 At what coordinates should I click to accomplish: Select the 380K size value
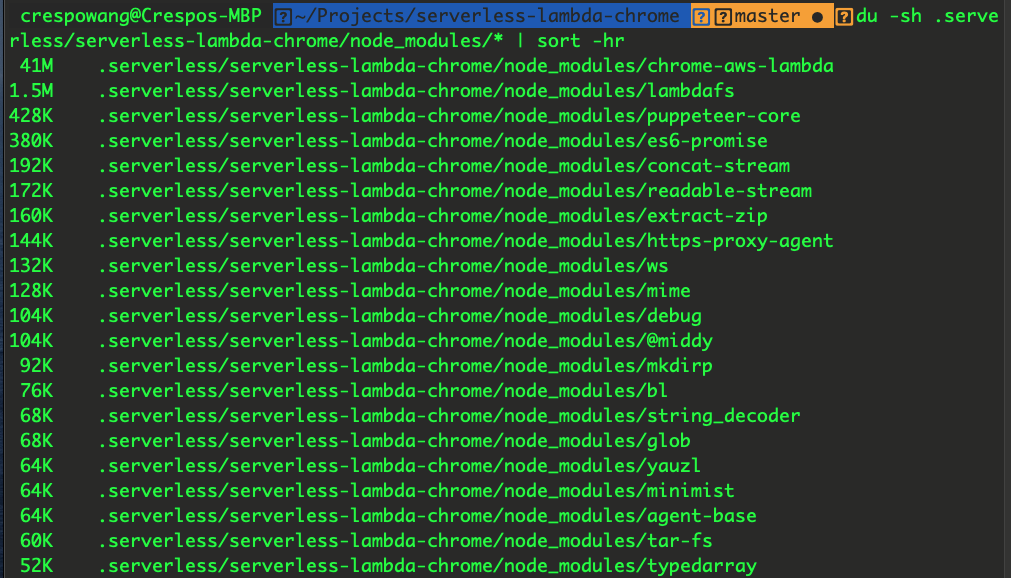tap(32, 141)
